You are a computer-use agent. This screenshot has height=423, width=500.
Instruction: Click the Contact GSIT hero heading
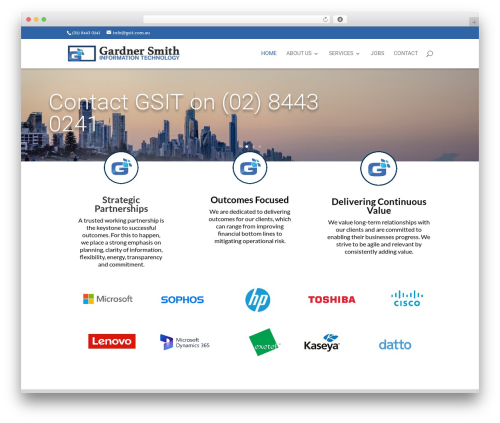(183, 113)
